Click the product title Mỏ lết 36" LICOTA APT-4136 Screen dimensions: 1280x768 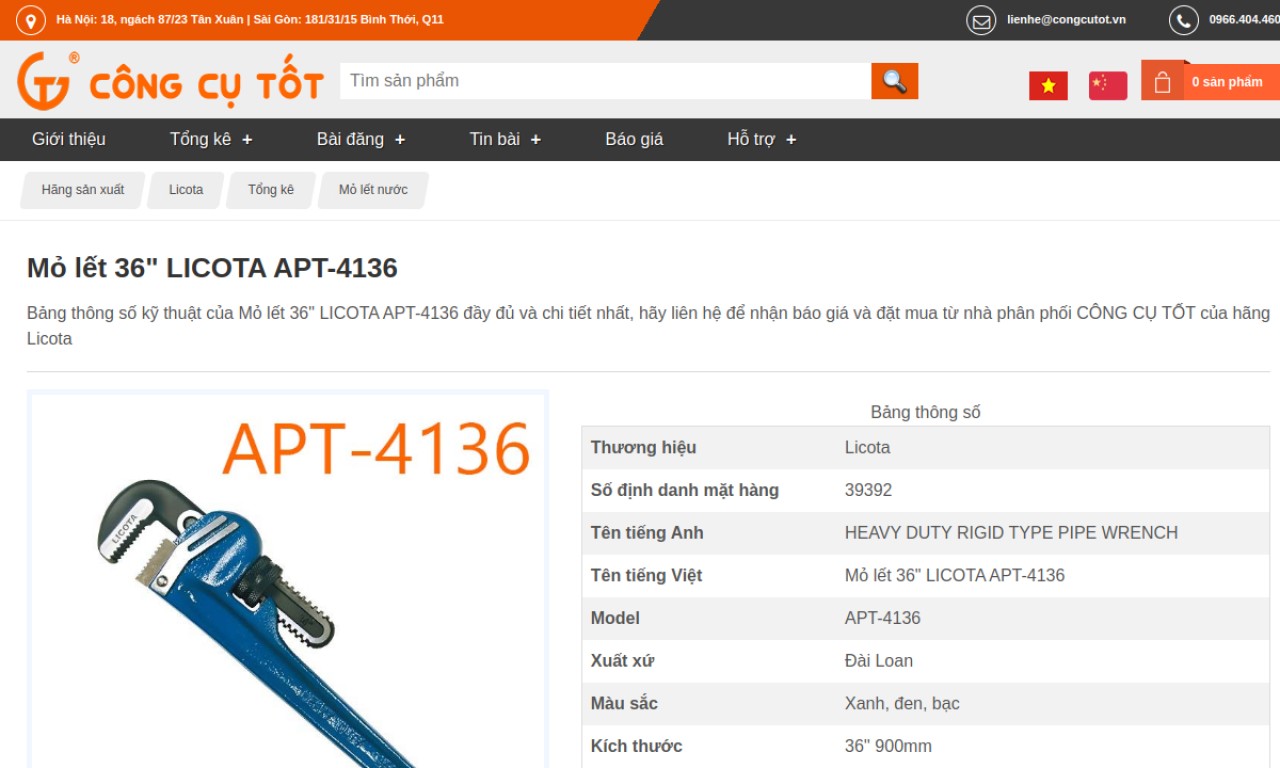(212, 268)
